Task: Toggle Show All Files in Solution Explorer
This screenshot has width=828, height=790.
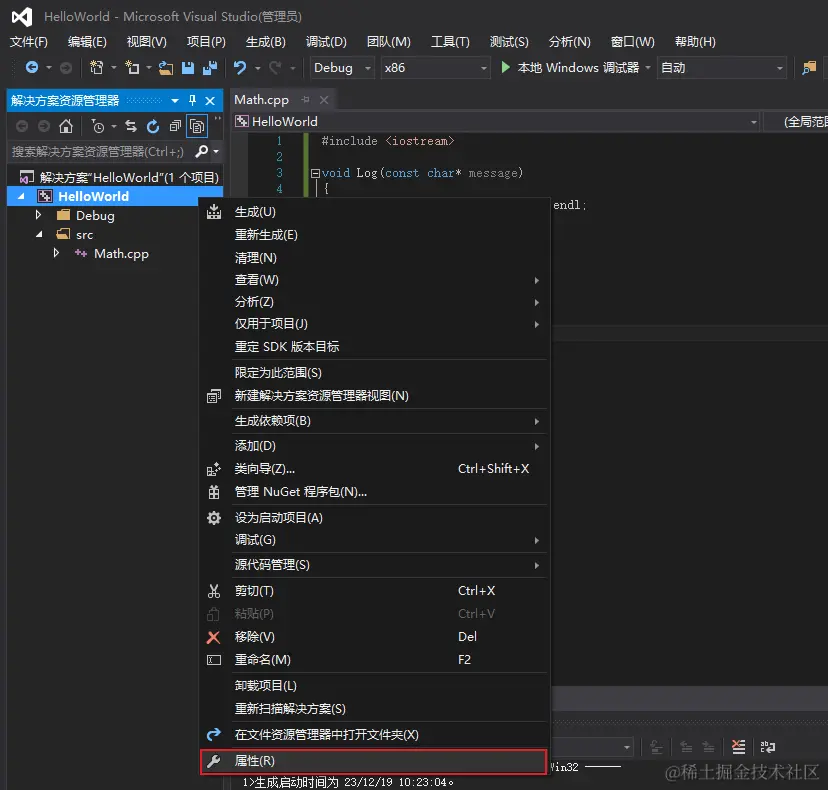Action: [197, 126]
